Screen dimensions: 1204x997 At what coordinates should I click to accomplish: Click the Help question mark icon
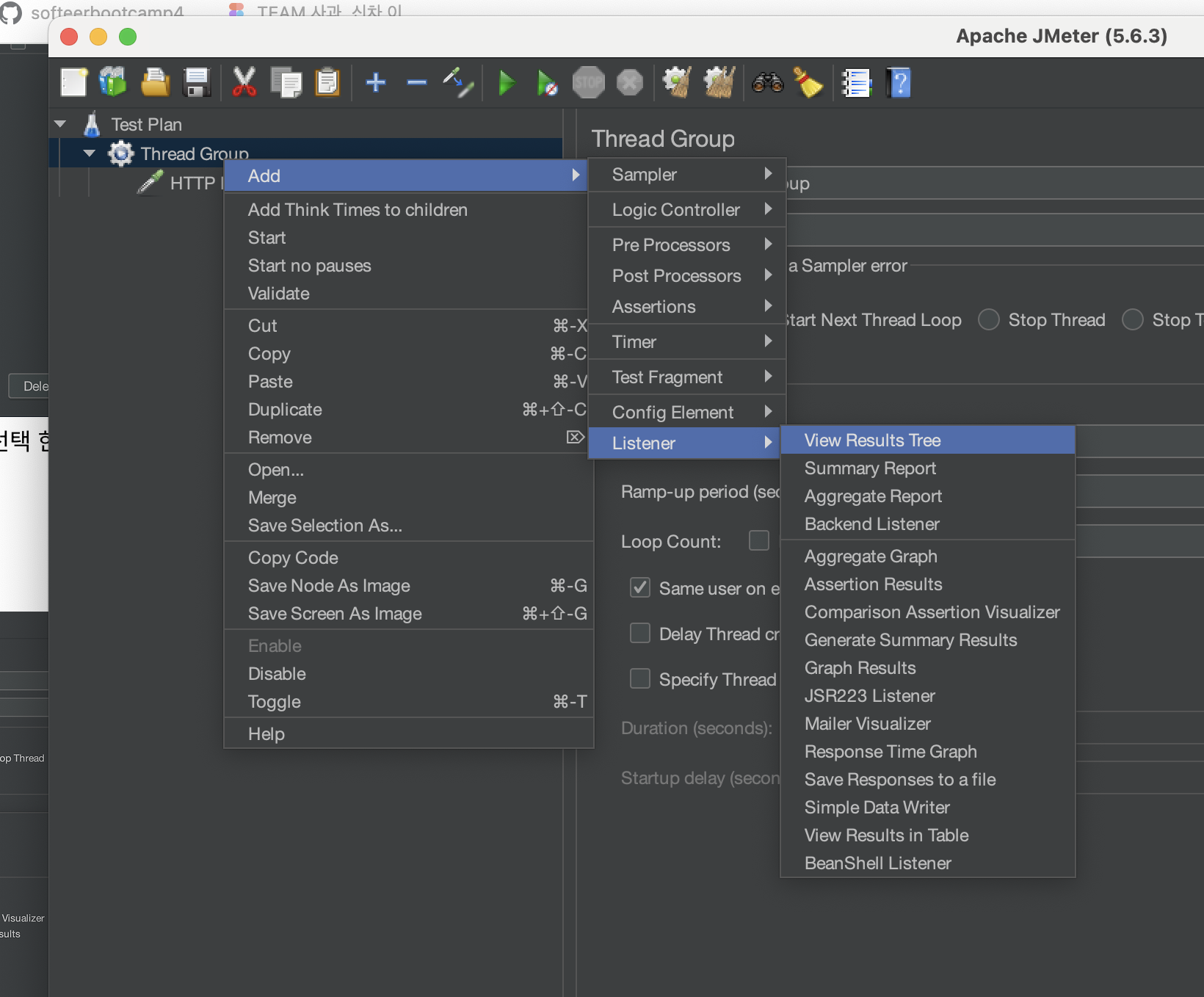[x=899, y=82]
